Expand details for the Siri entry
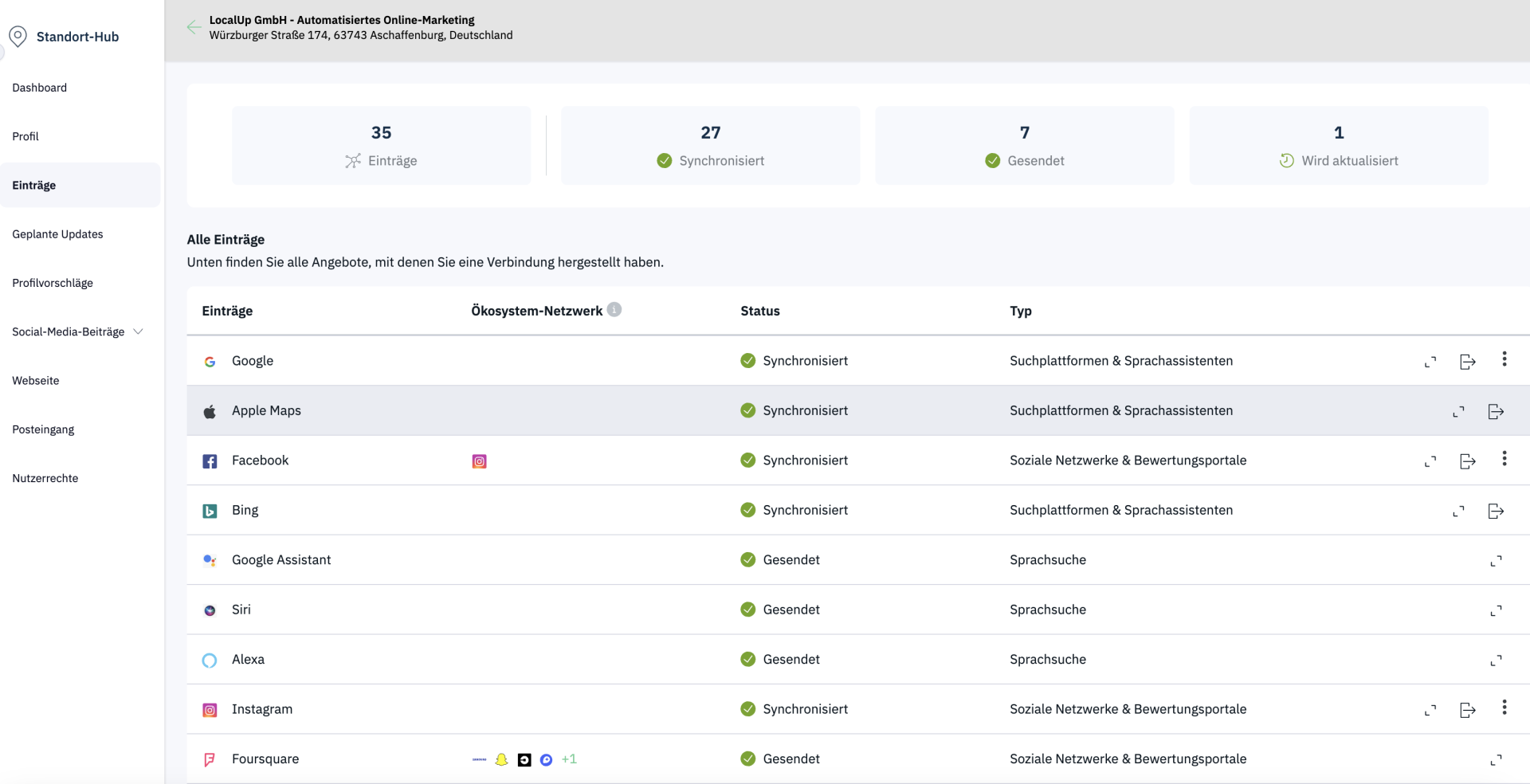Viewport: 1530px width, 784px height. coord(1496,610)
